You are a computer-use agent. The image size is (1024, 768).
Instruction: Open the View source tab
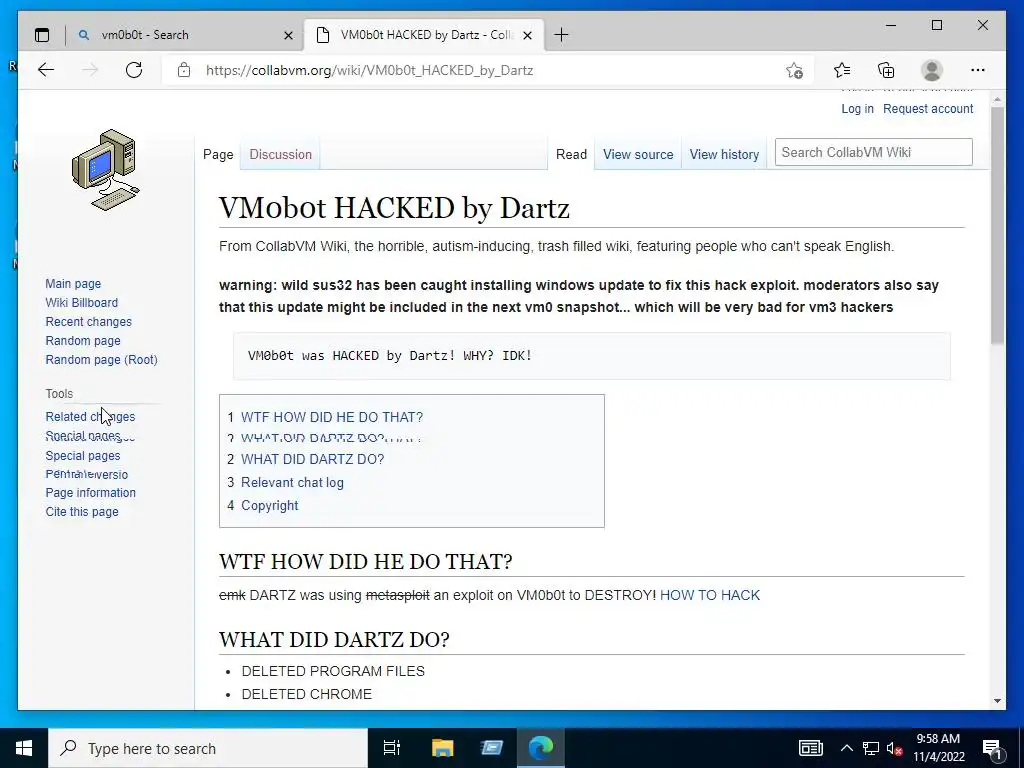(x=638, y=155)
